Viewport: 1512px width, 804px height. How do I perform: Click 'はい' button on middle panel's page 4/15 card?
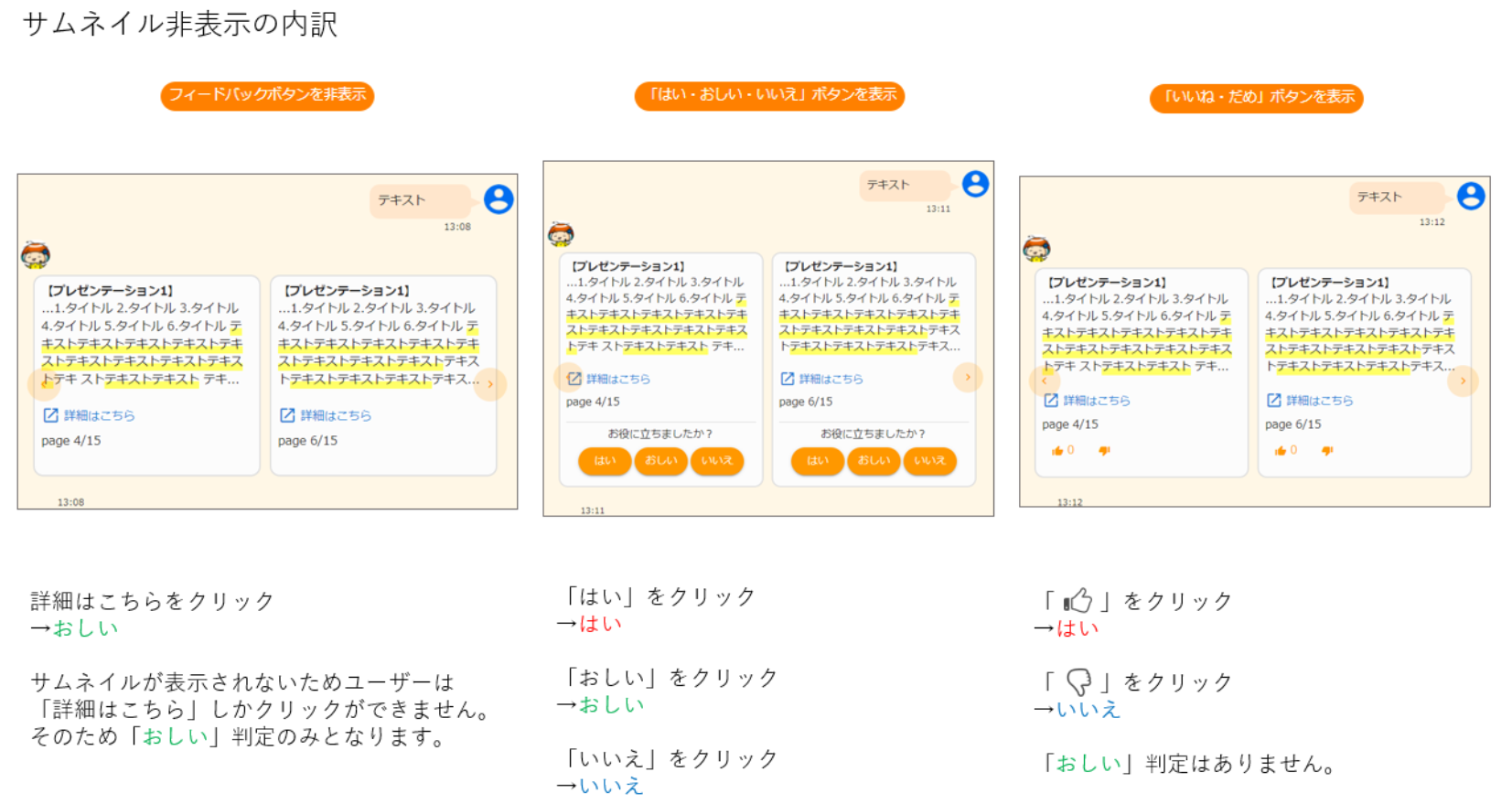click(605, 461)
